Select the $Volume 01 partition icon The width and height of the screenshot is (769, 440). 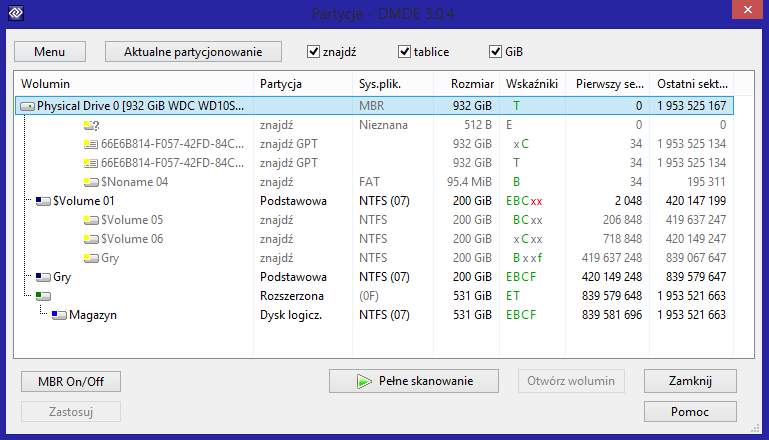(x=43, y=201)
